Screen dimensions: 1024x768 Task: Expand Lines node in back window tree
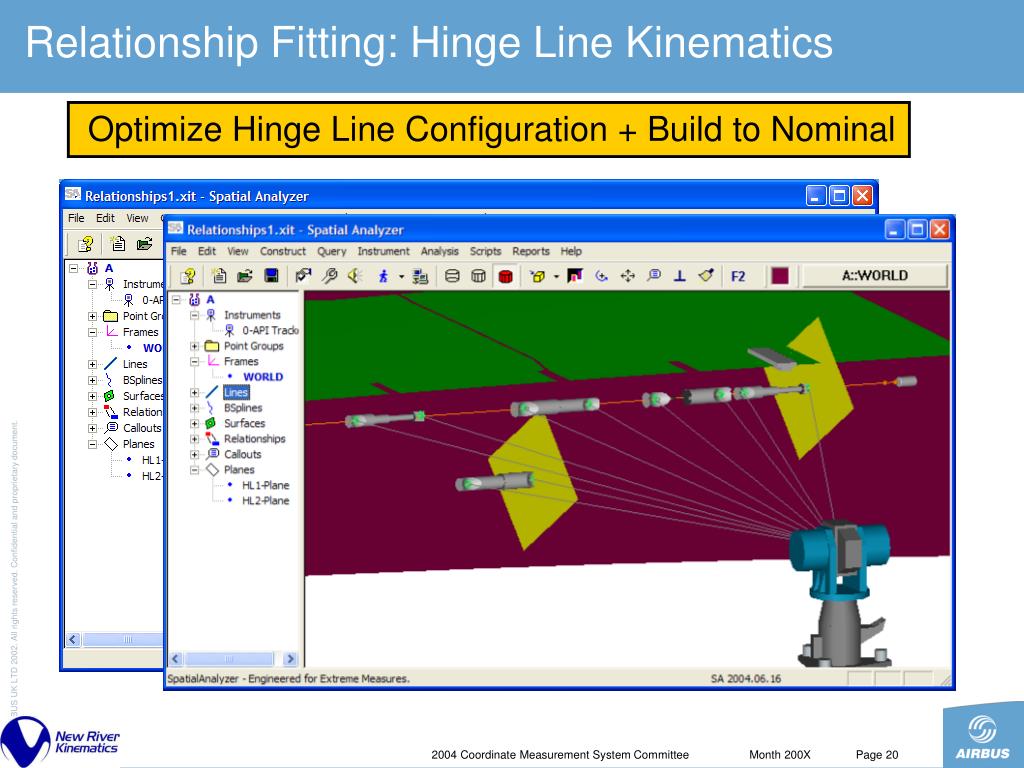(x=93, y=364)
